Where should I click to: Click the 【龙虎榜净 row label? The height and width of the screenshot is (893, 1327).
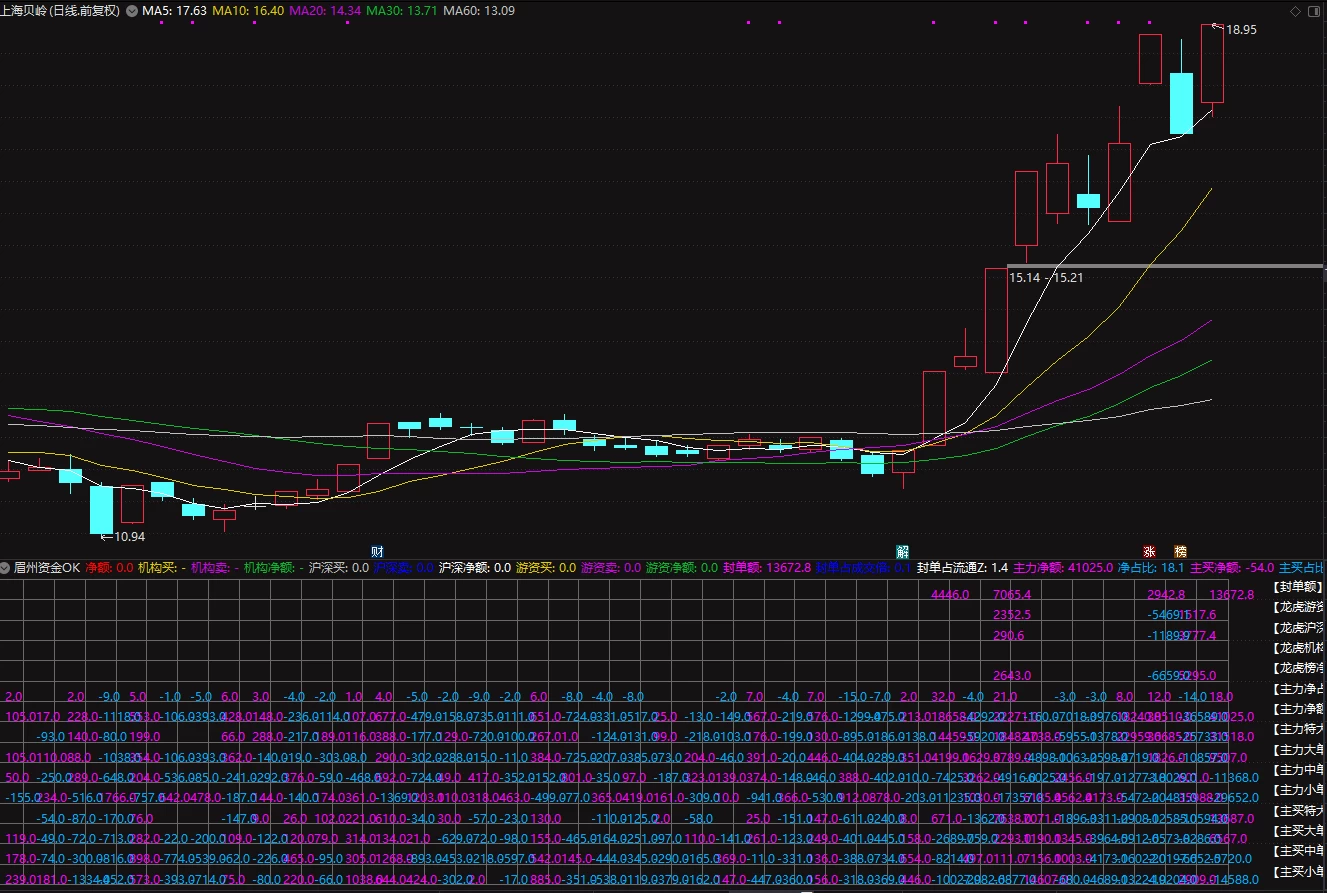[x=1297, y=668]
